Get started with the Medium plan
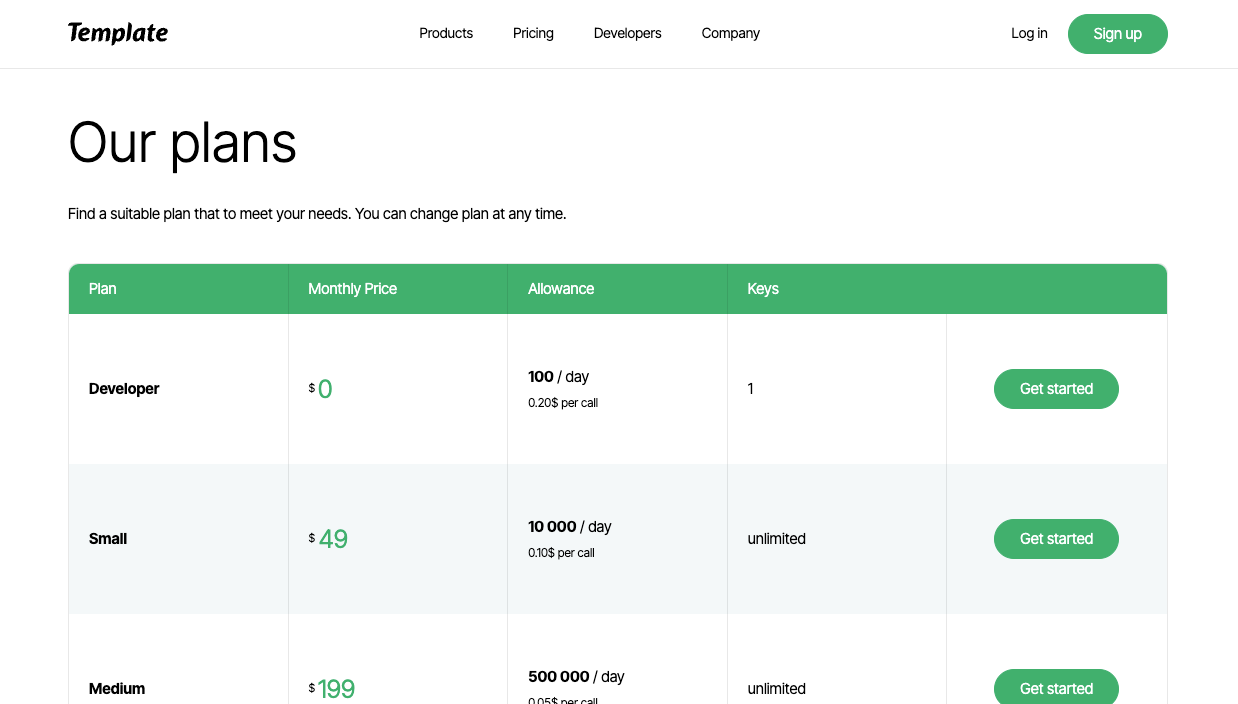 click(x=1056, y=687)
